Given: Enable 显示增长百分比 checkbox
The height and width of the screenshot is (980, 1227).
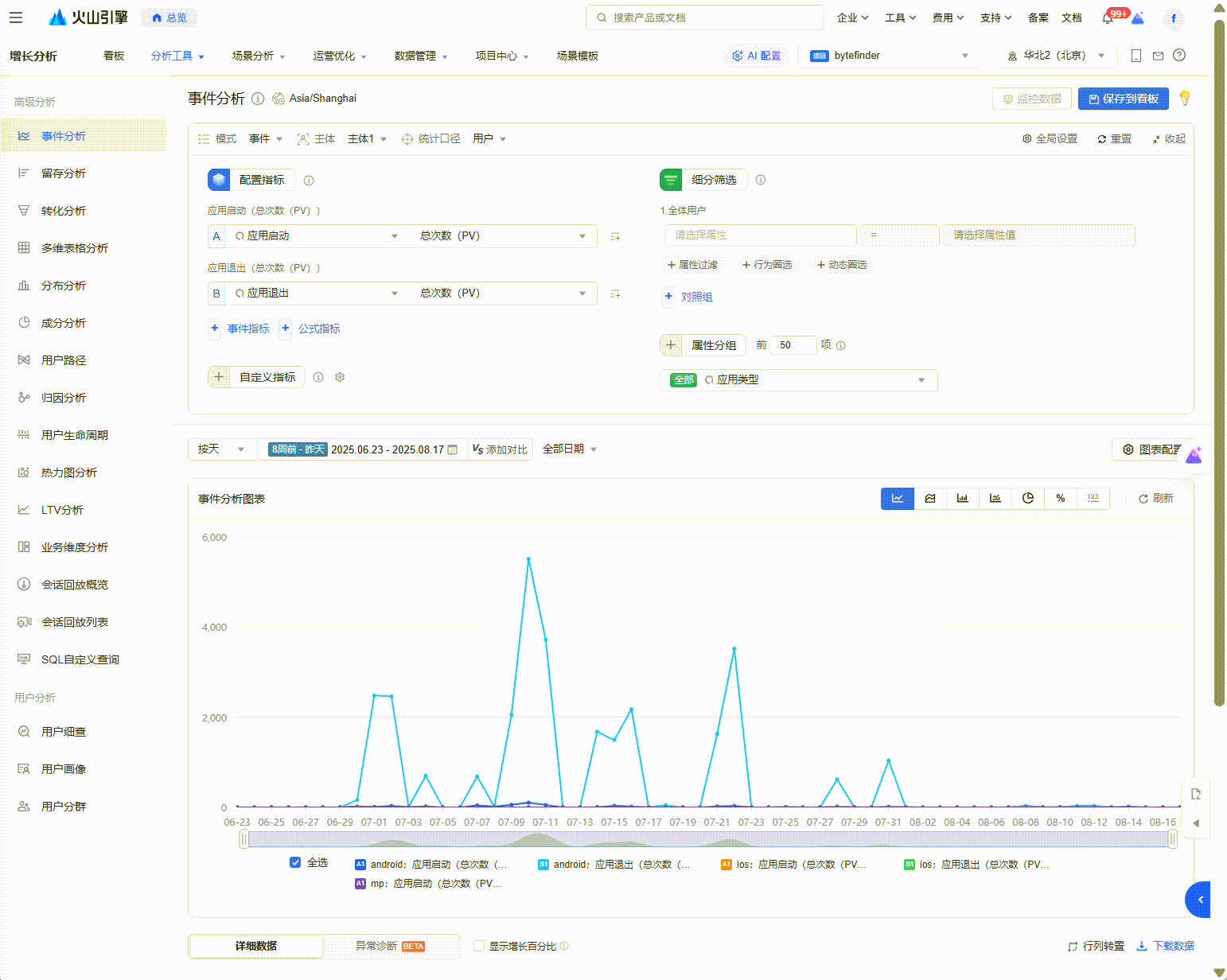Looking at the screenshot, I should [479, 946].
